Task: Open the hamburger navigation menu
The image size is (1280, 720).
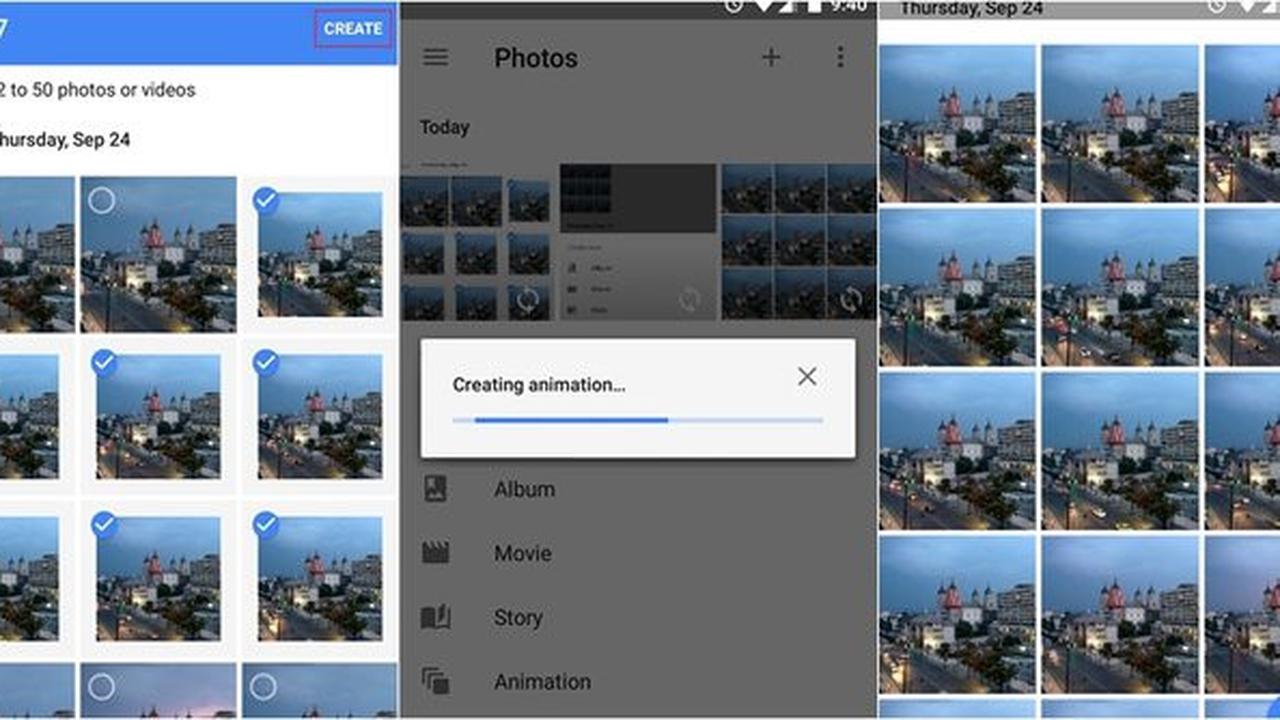Action: point(435,57)
